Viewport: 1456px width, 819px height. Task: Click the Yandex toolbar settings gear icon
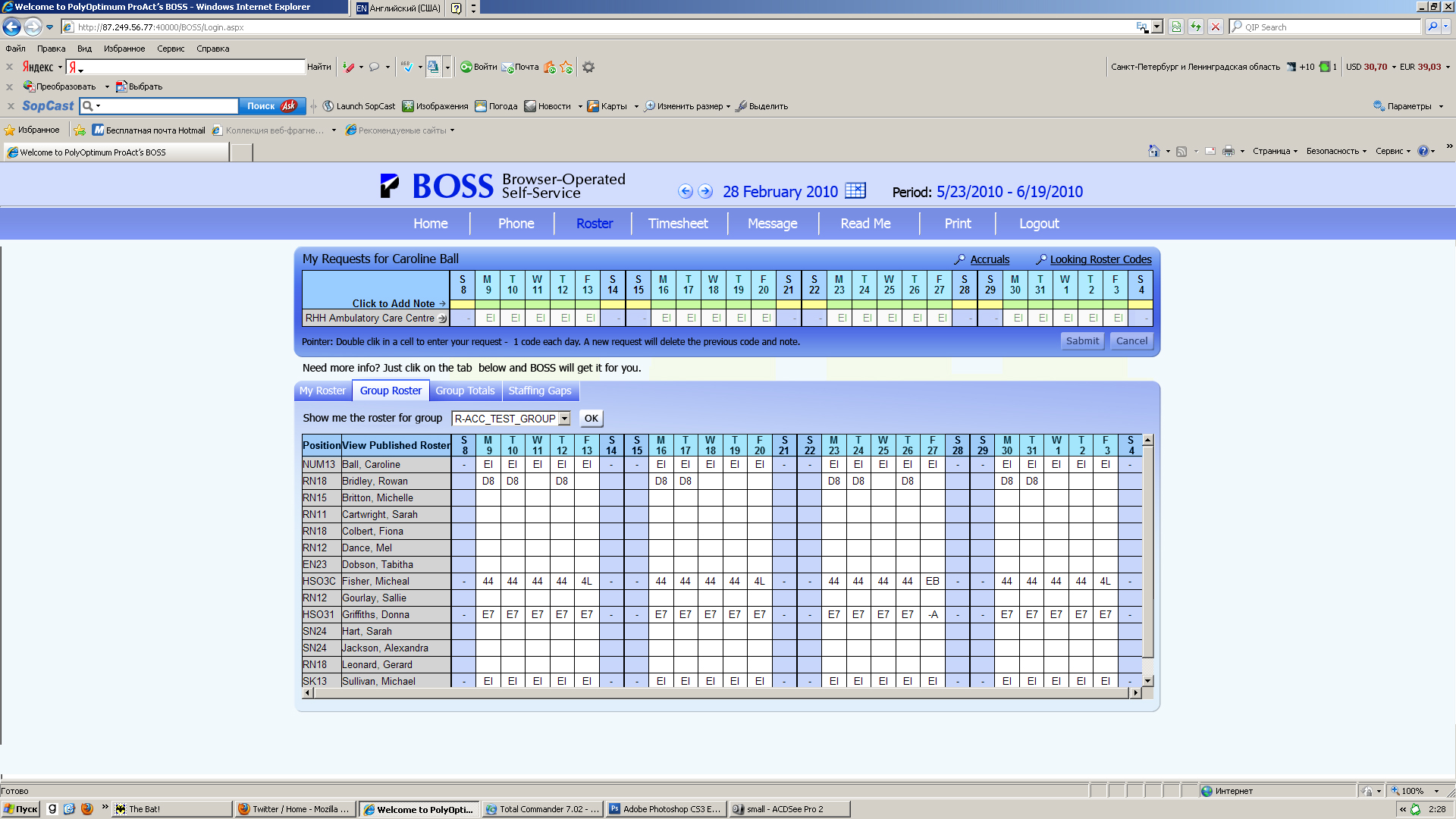tap(588, 67)
